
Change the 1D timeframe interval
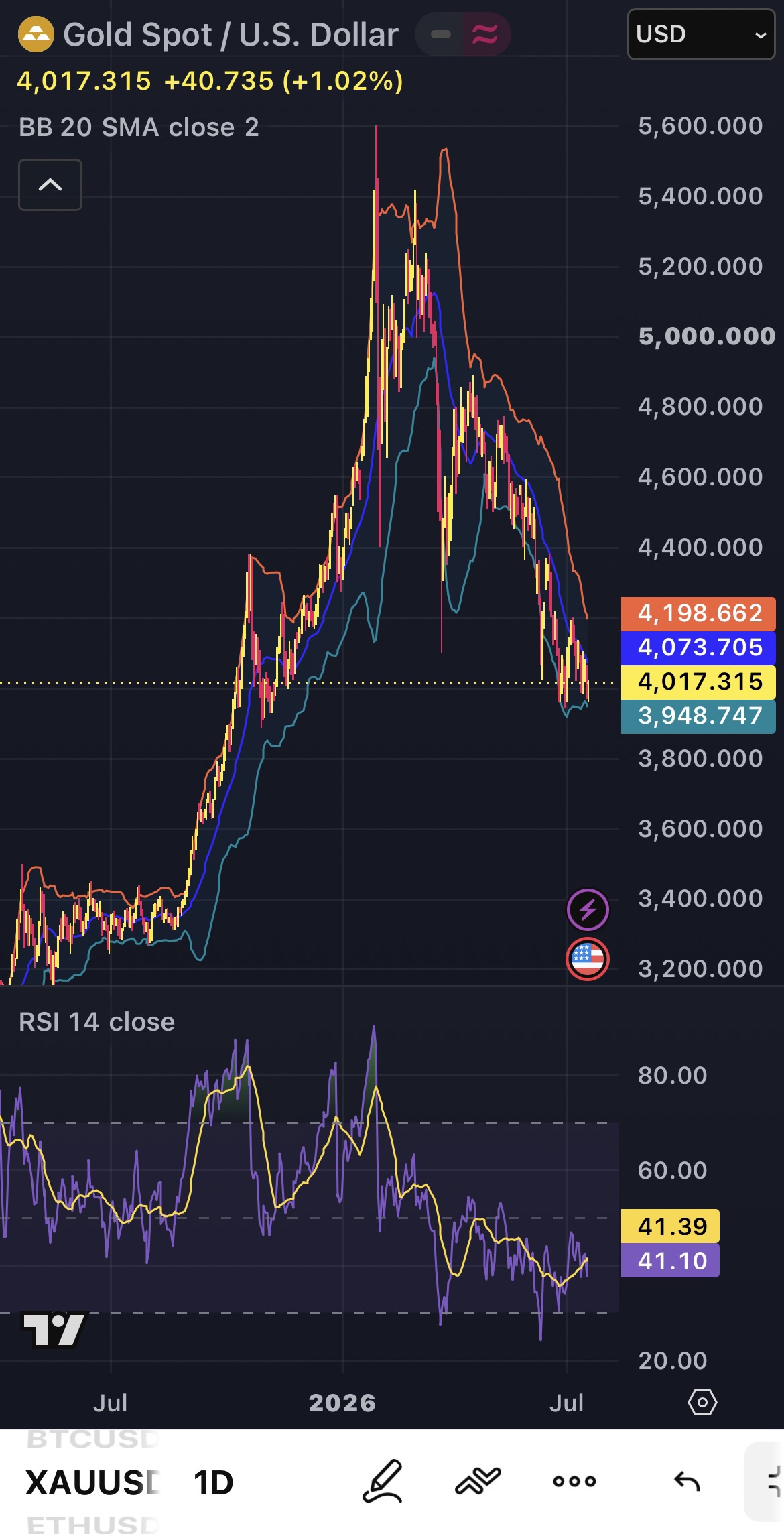tap(213, 1482)
